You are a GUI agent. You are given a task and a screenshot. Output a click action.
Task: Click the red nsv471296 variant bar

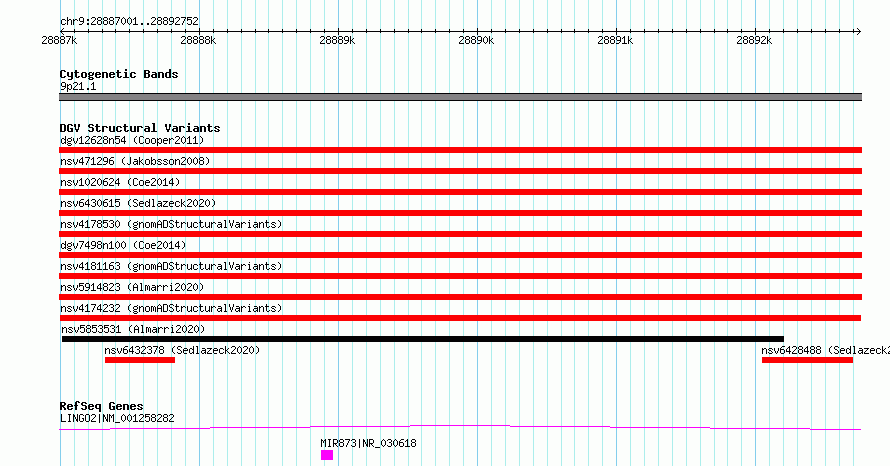tap(460, 171)
